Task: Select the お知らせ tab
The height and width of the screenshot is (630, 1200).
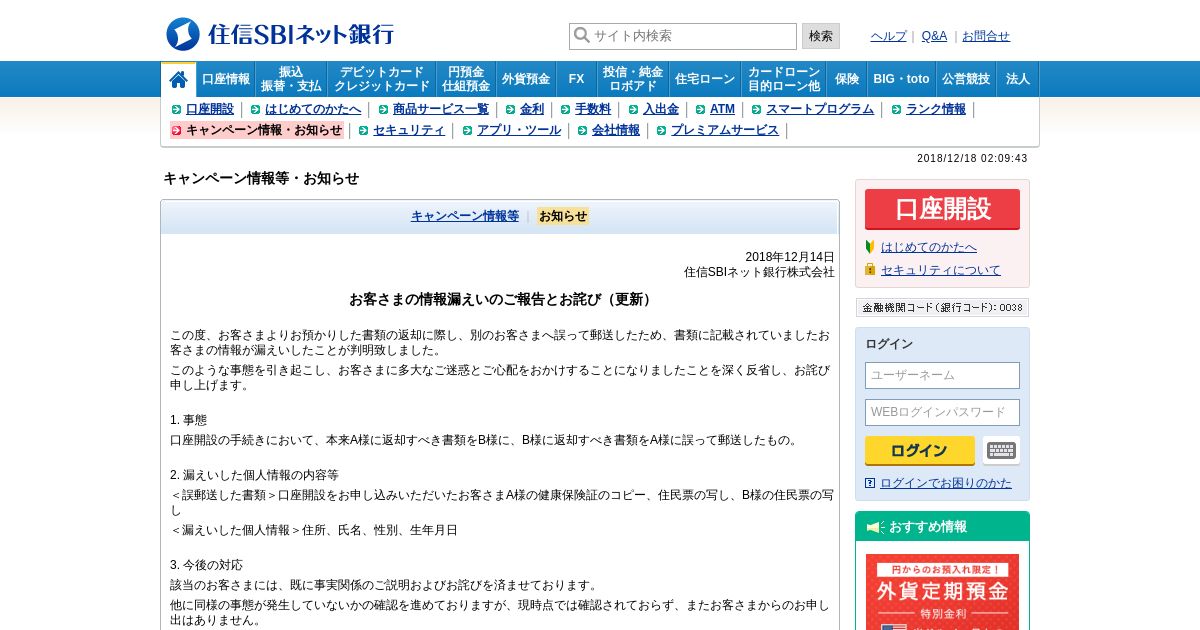Action: tap(563, 216)
